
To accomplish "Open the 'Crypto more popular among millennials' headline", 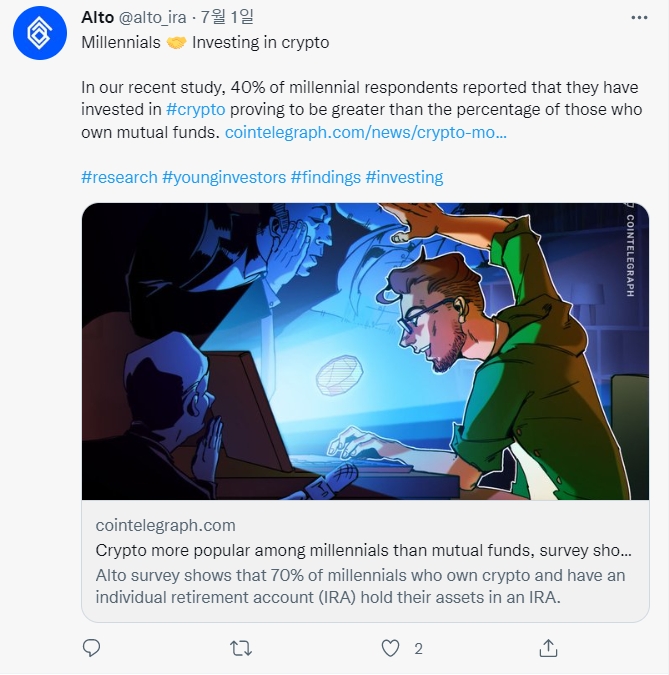I will click(x=364, y=550).
